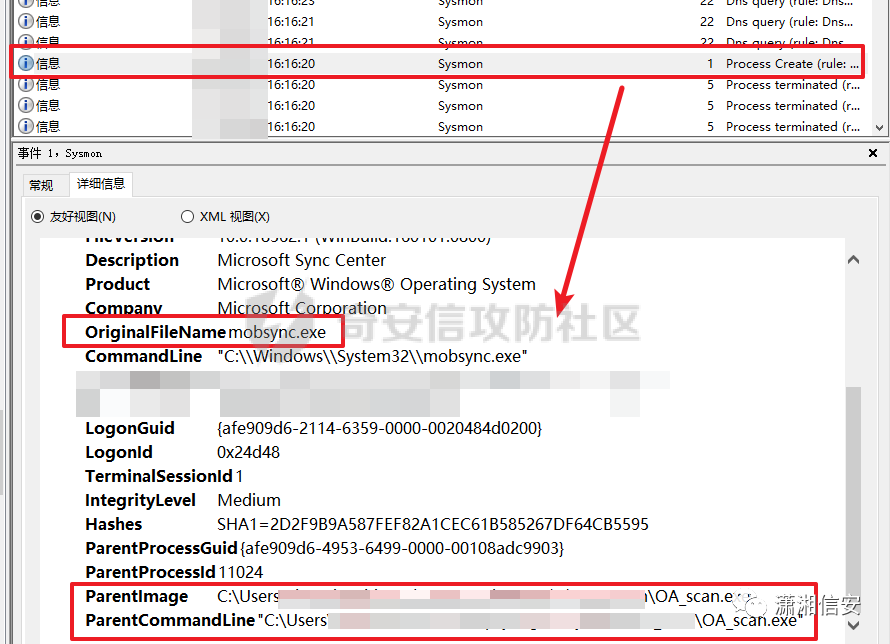
Task: Switch to the 常规 tab
Action: [41, 185]
